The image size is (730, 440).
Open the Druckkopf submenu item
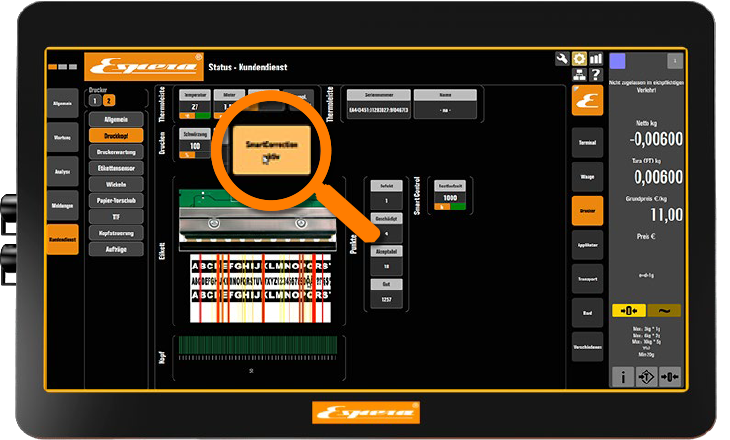(x=116, y=135)
